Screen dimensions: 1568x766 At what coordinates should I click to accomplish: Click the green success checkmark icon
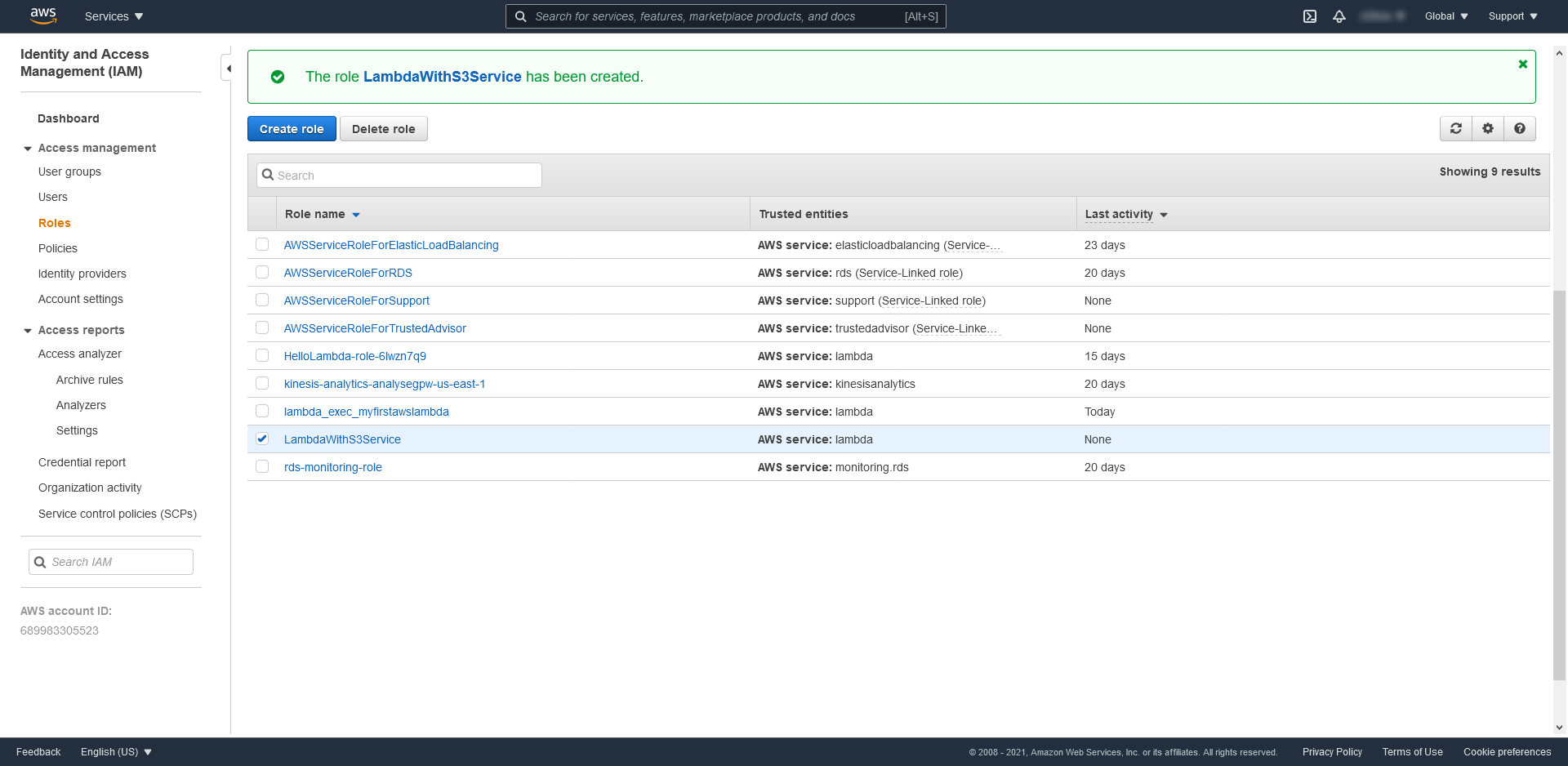(278, 77)
